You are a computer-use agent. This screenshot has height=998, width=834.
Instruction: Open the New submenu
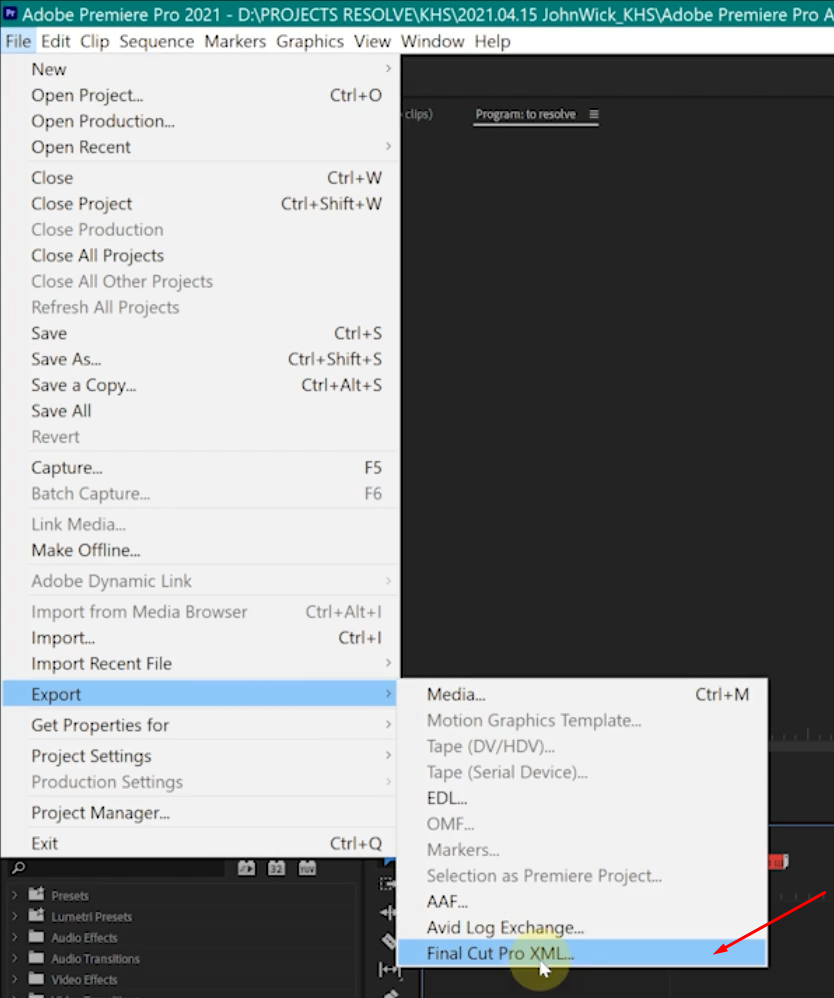[200, 69]
